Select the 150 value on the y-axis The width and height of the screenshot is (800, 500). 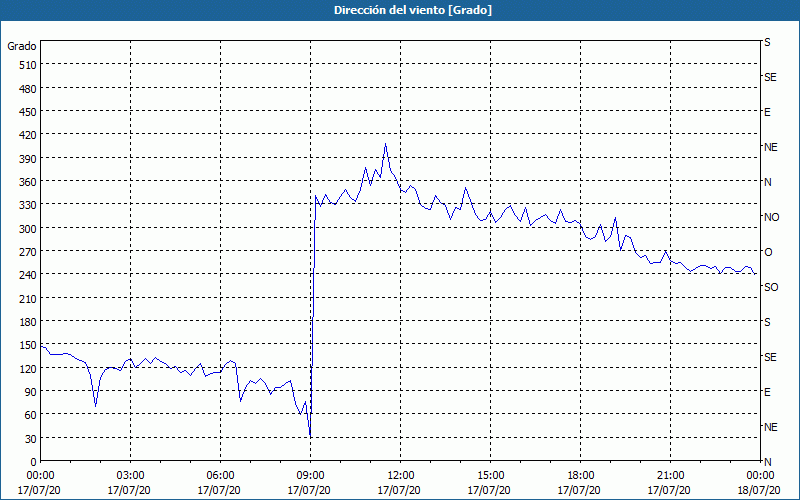pyautogui.click(x=28, y=345)
